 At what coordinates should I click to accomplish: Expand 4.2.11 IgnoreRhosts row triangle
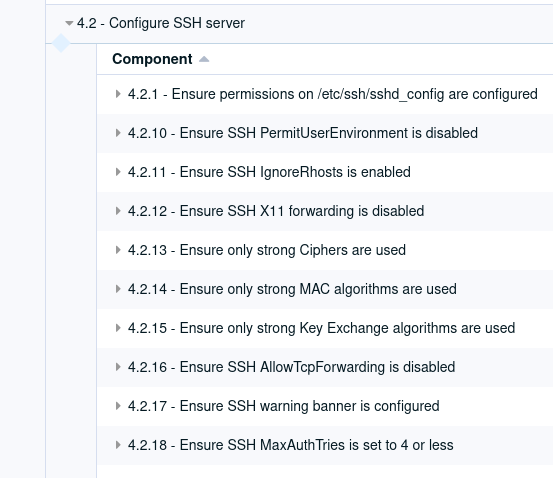pyautogui.click(x=118, y=172)
